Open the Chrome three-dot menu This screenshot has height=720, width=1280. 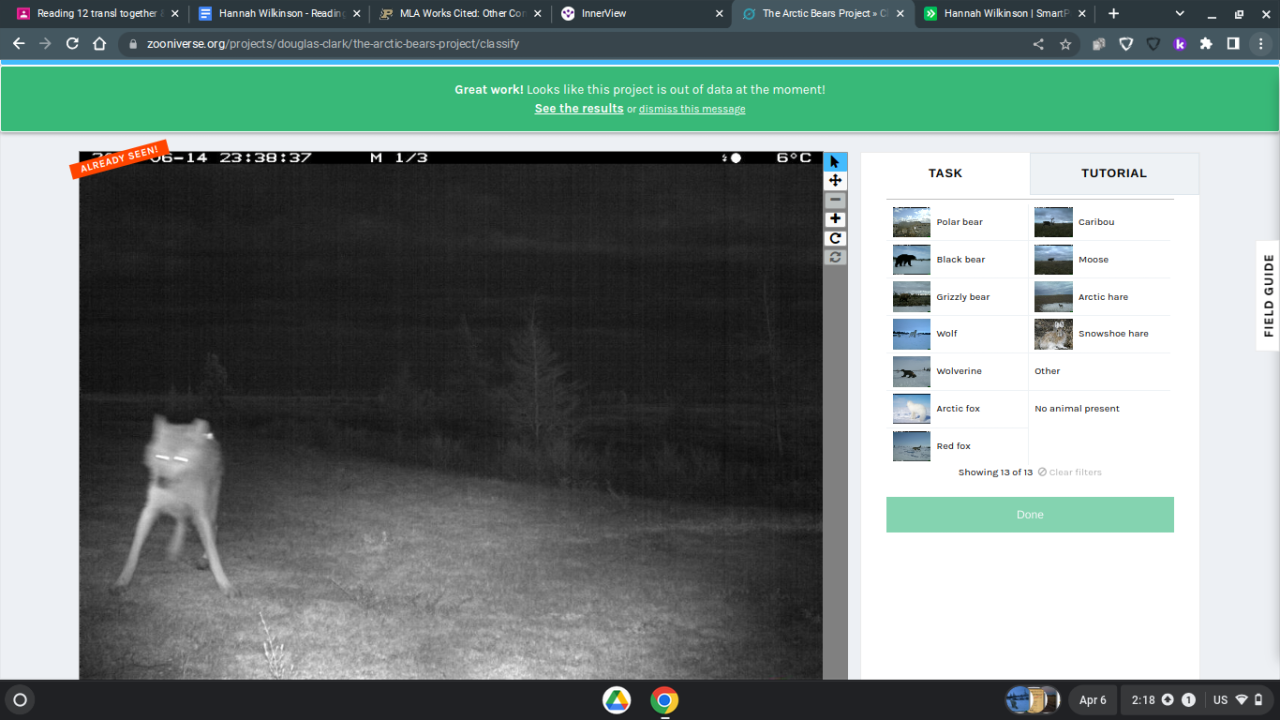(1260, 44)
